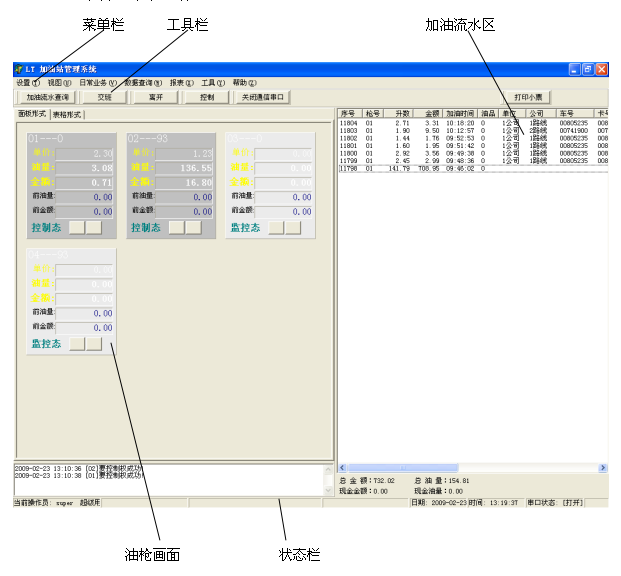
Task: Open the 日常业务 menu
Action: click(x=98, y=83)
